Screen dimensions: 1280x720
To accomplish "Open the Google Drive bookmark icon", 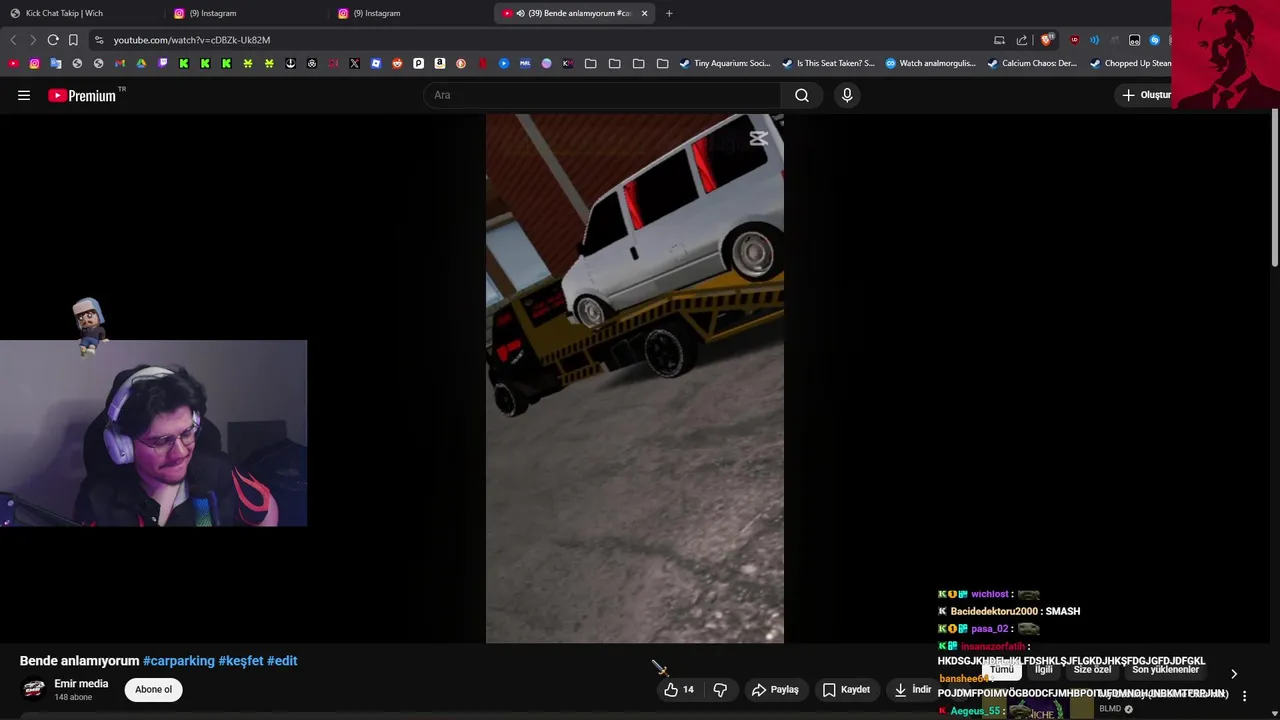I will tap(141, 63).
